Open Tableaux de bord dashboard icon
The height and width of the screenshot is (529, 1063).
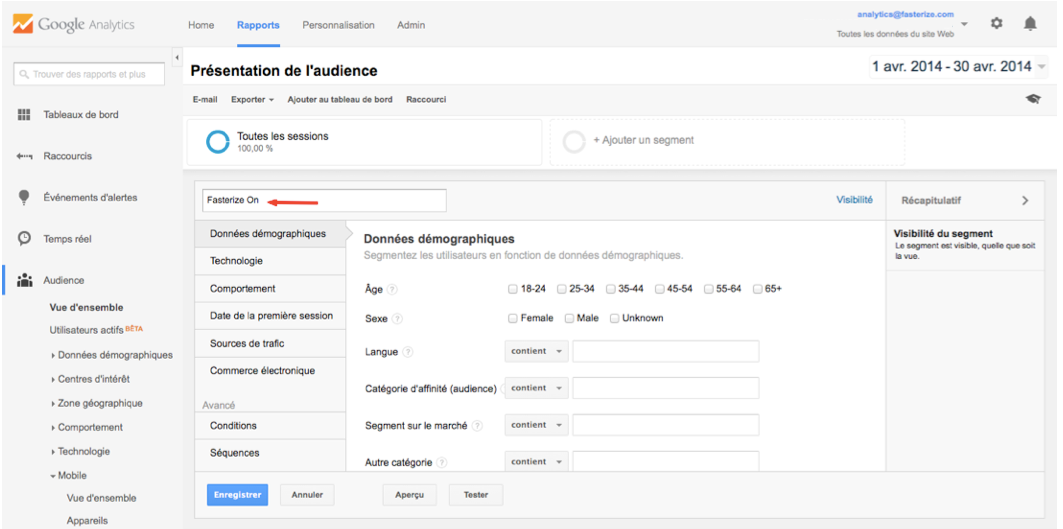click(x=23, y=115)
